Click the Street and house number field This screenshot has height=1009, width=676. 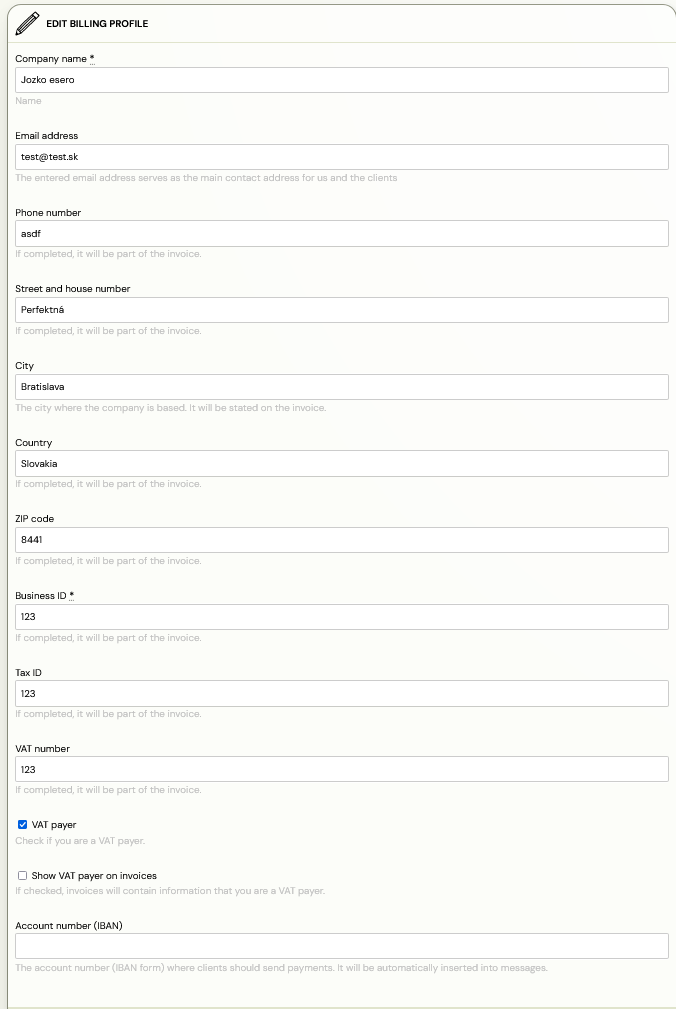tap(342, 310)
